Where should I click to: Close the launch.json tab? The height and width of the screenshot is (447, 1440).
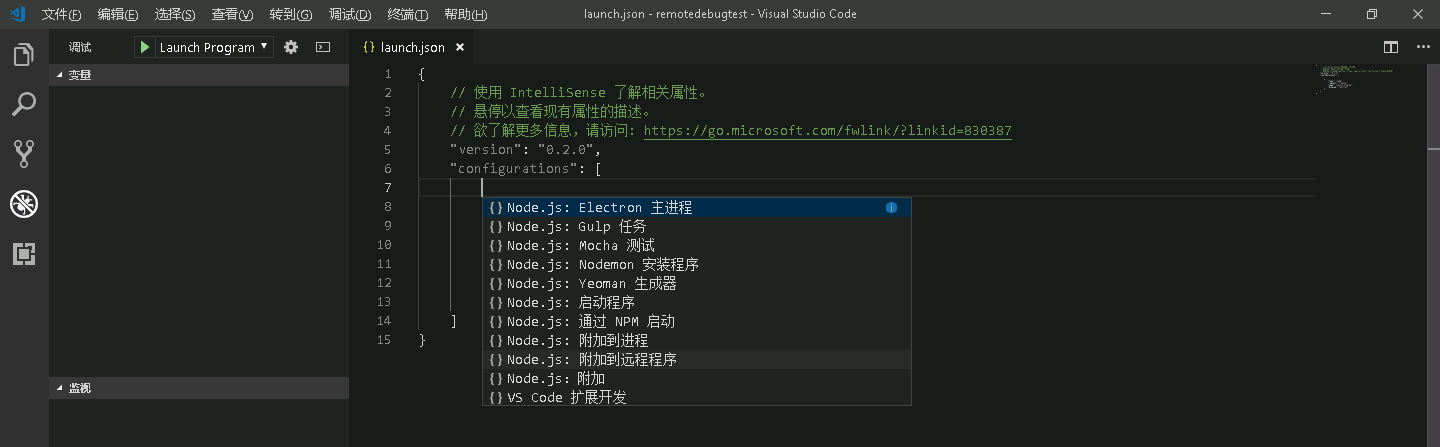pyautogui.click(x=460, y=47)
